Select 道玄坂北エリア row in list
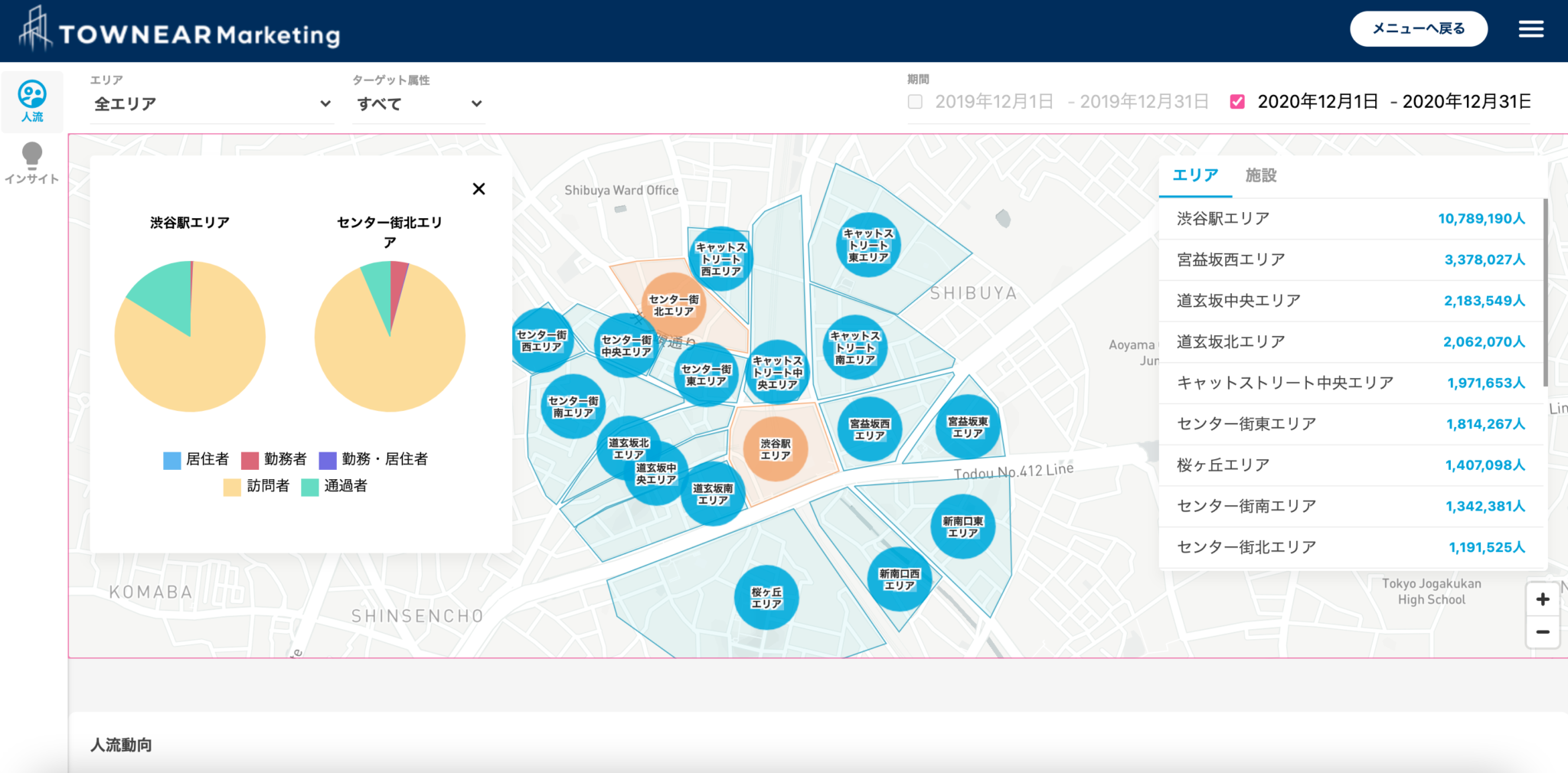 pyautogui.click(x=1351, y=342)
